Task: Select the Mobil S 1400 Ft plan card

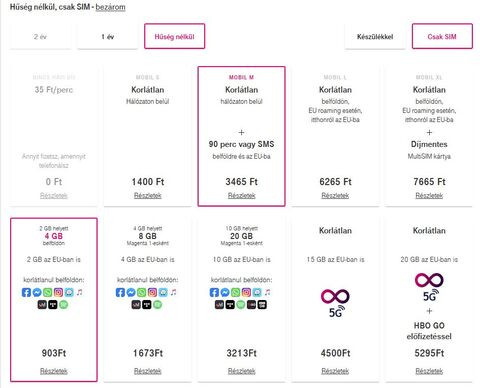Action: click(x=148, y=136)
